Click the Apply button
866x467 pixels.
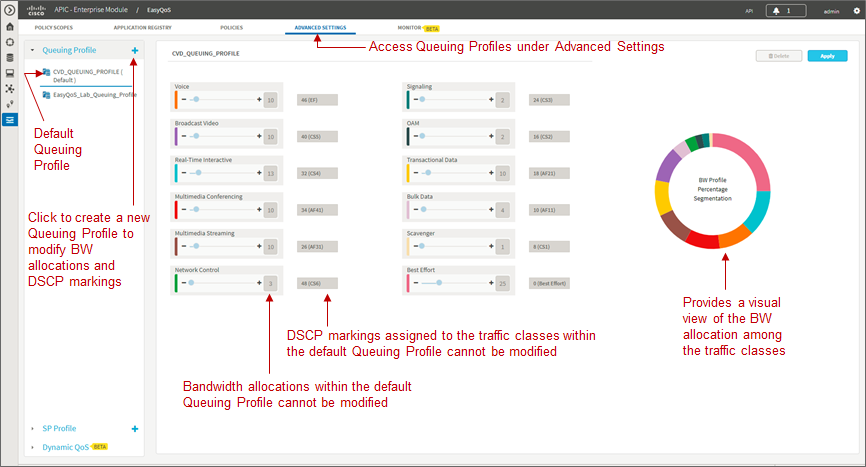point(827,56)
